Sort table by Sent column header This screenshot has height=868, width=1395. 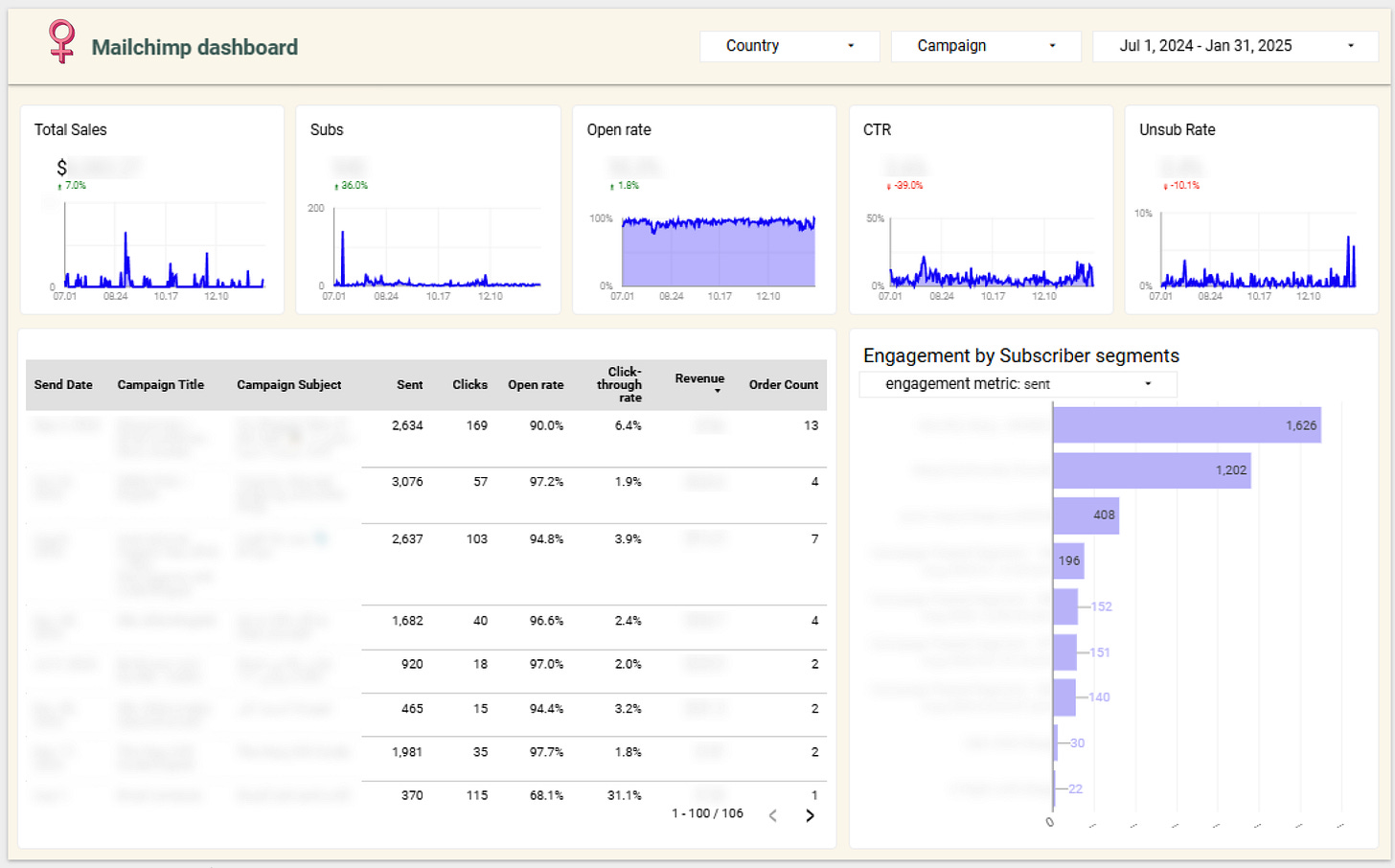[x=410, y=385]
